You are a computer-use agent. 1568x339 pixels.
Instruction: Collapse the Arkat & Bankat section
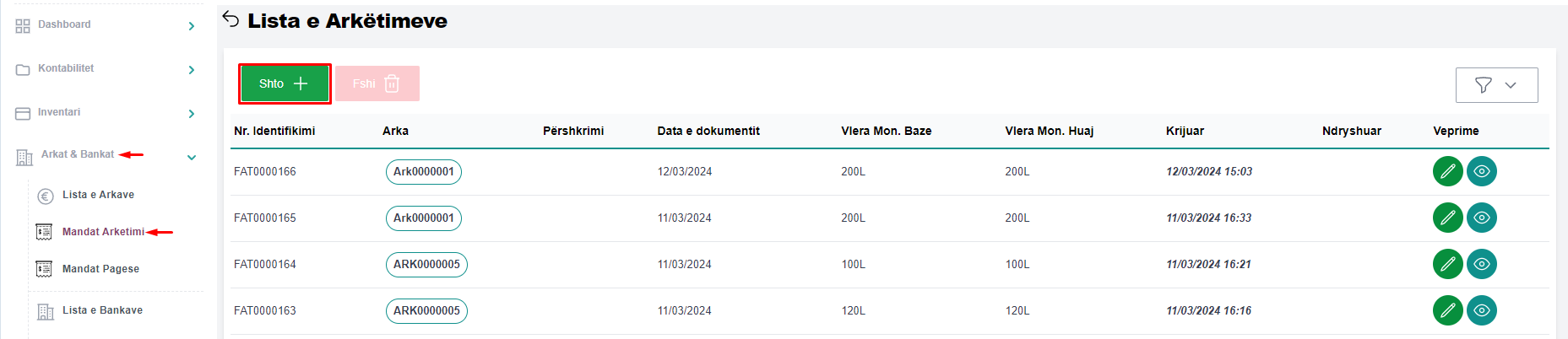click(192, 158)
